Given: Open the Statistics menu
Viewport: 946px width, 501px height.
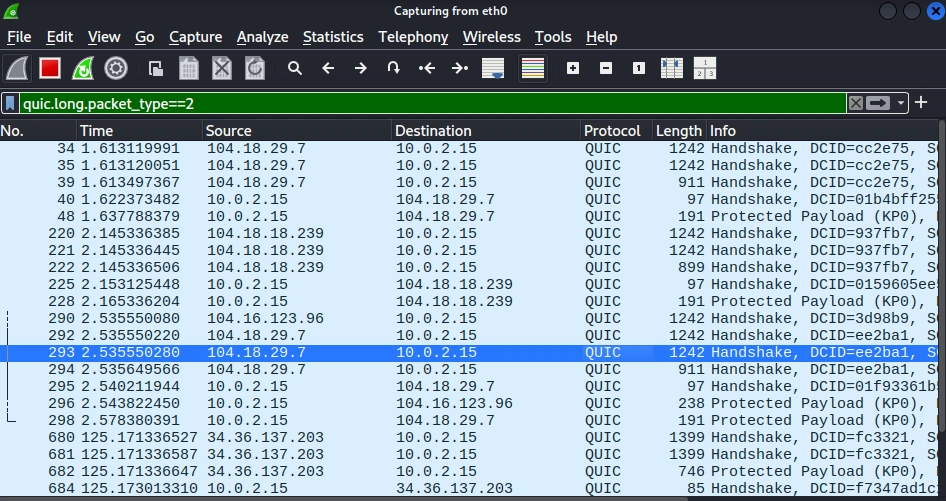Looking at the screenshot, I should click(333, 37).
